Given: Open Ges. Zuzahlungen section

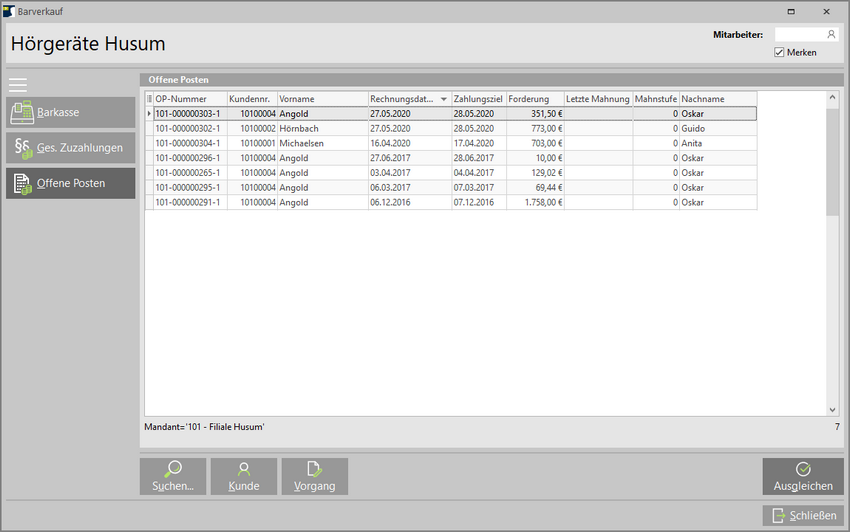Looking at the screenshot, I should 70,148.
